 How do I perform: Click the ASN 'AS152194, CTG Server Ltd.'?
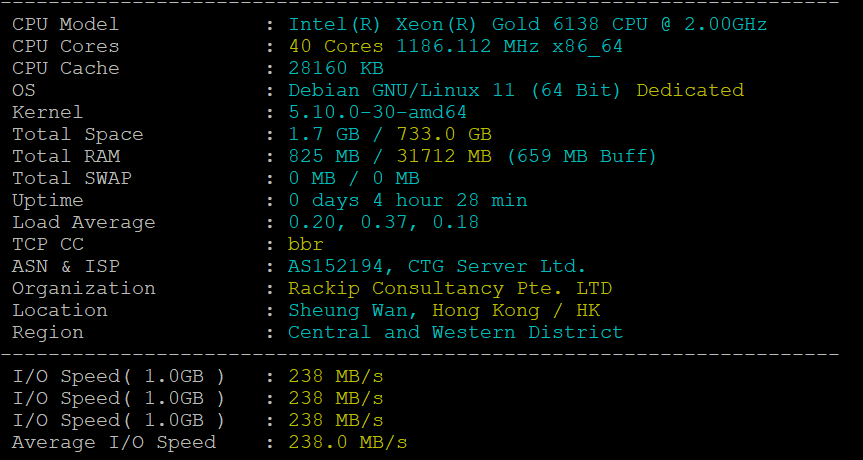[x=437, y=266]
